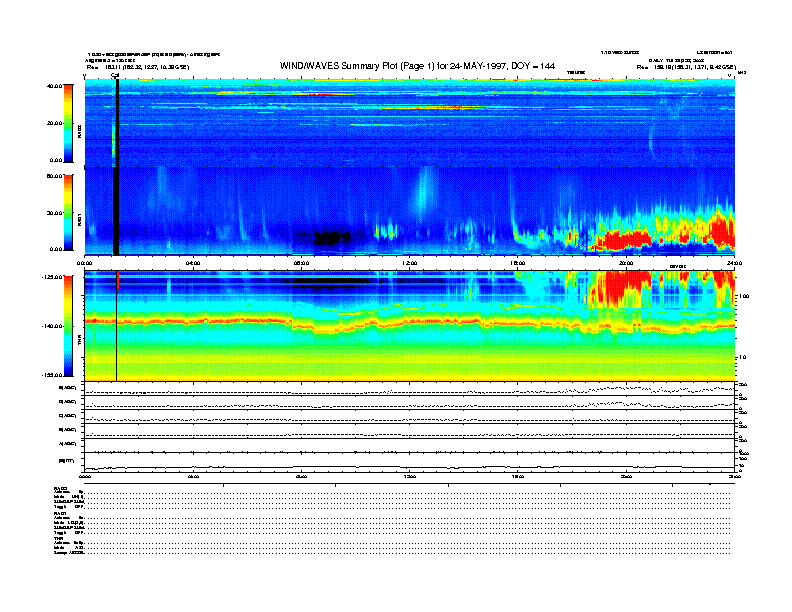Click the bright cyan burst near 12:30 in RAD1

(x=423, y=194)
